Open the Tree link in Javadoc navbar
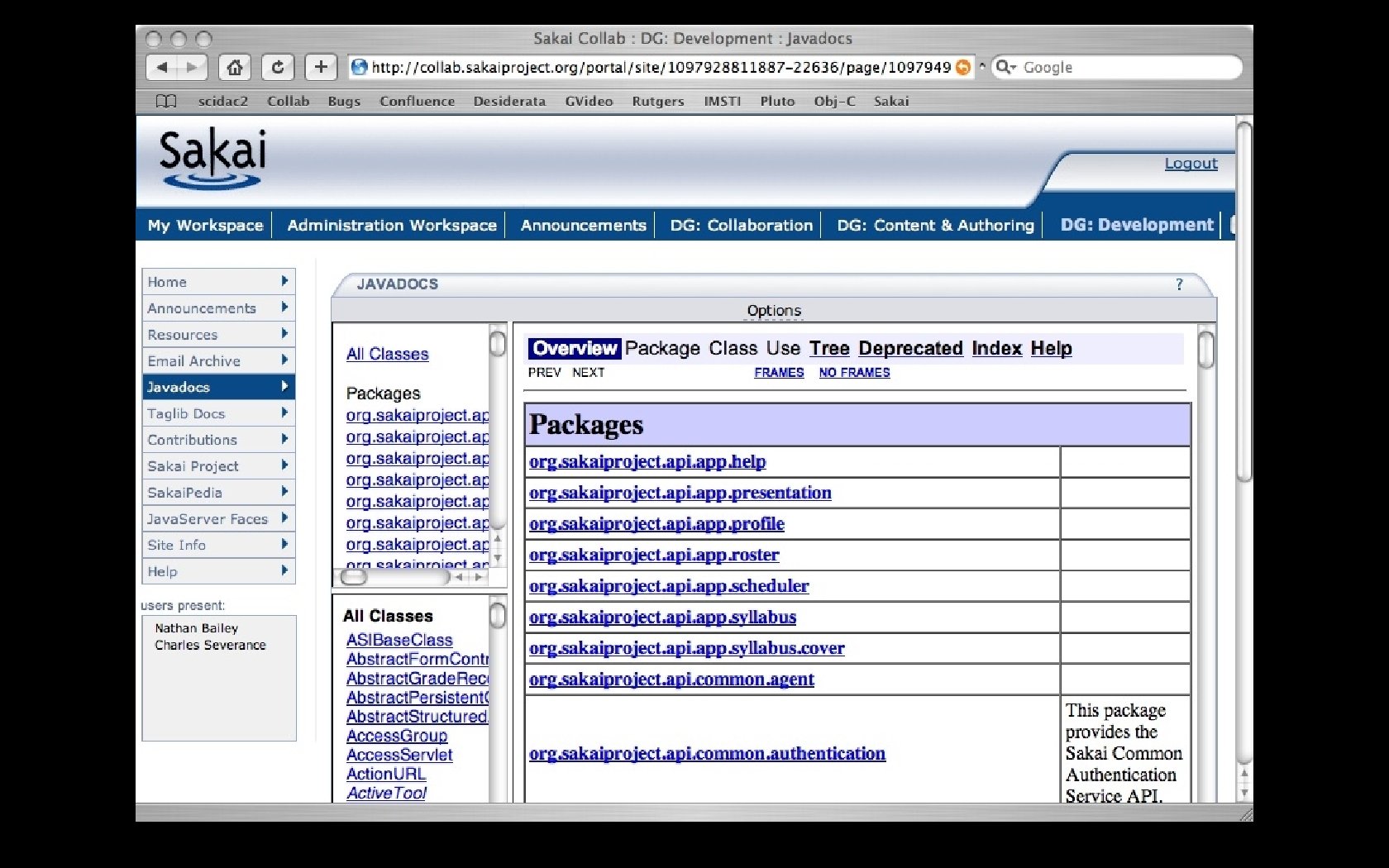 tap(829, 349)
